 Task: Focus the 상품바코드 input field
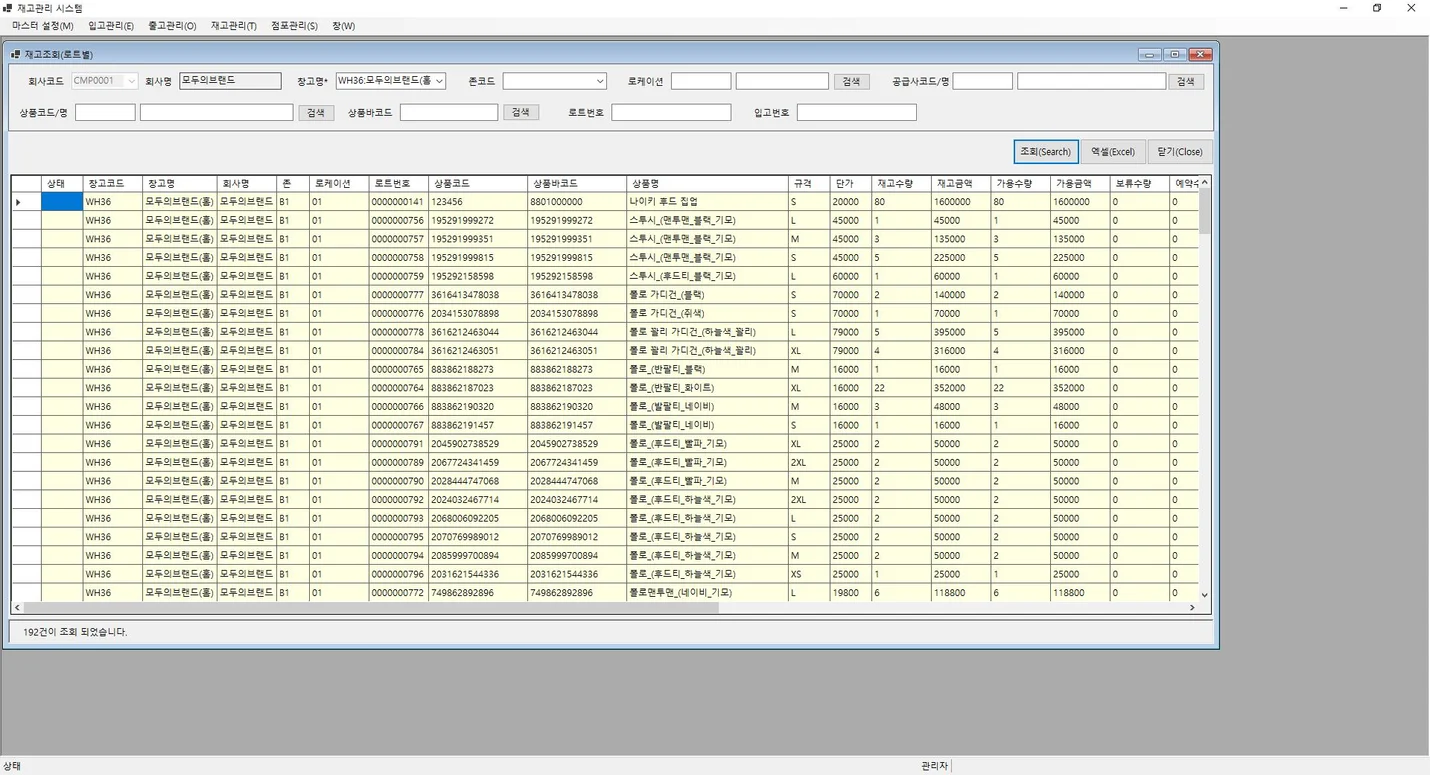coord(449,112)
